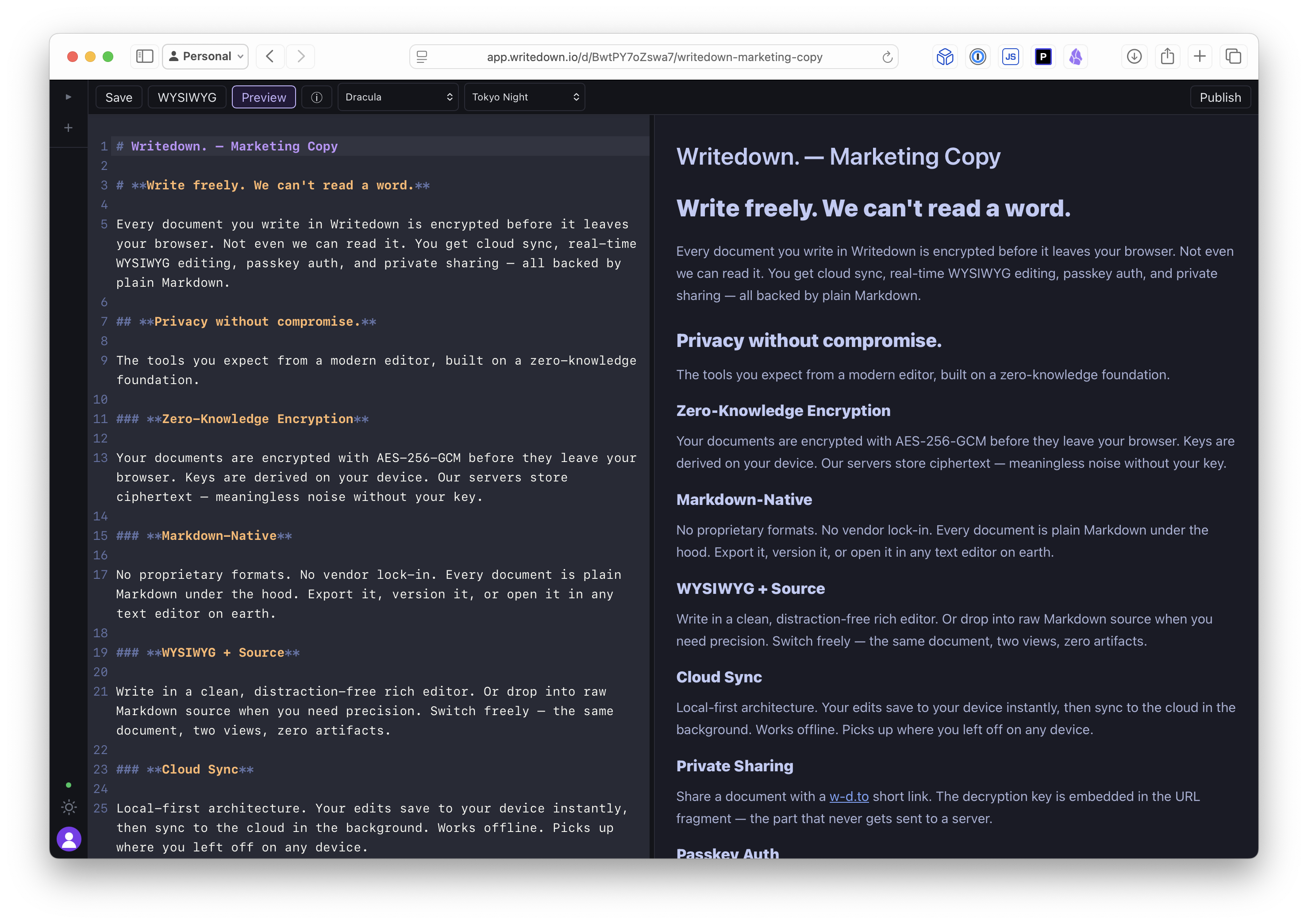Screen dimensions: 1308x924
Task: Switch to the WYSIWYG view
Action: coord(187,97)
